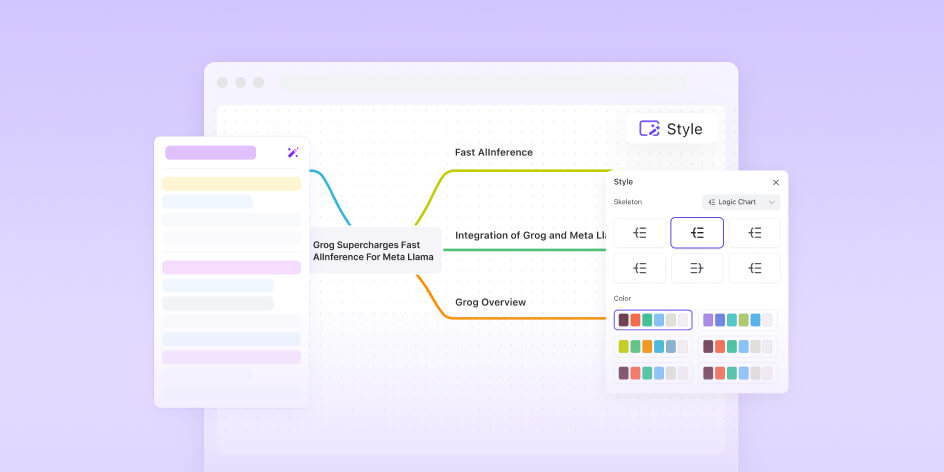Pick the highlighted maroon-orange color palette

tap(653, 320)
